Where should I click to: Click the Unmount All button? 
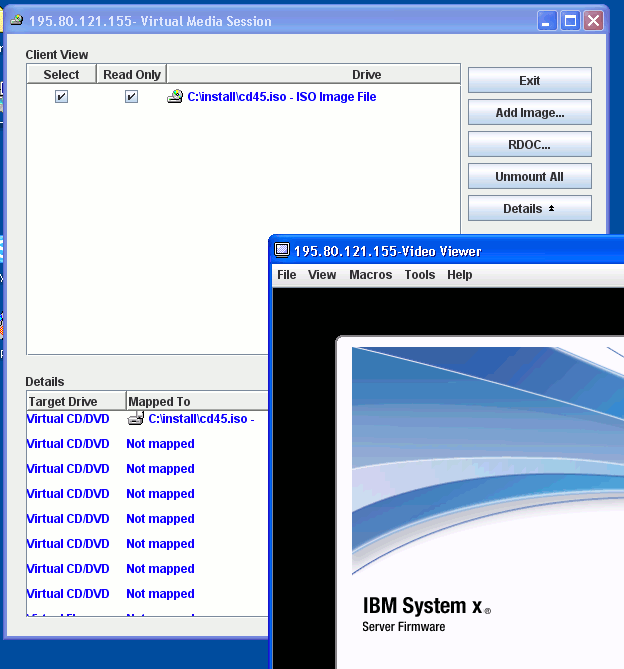click(529, 177)
